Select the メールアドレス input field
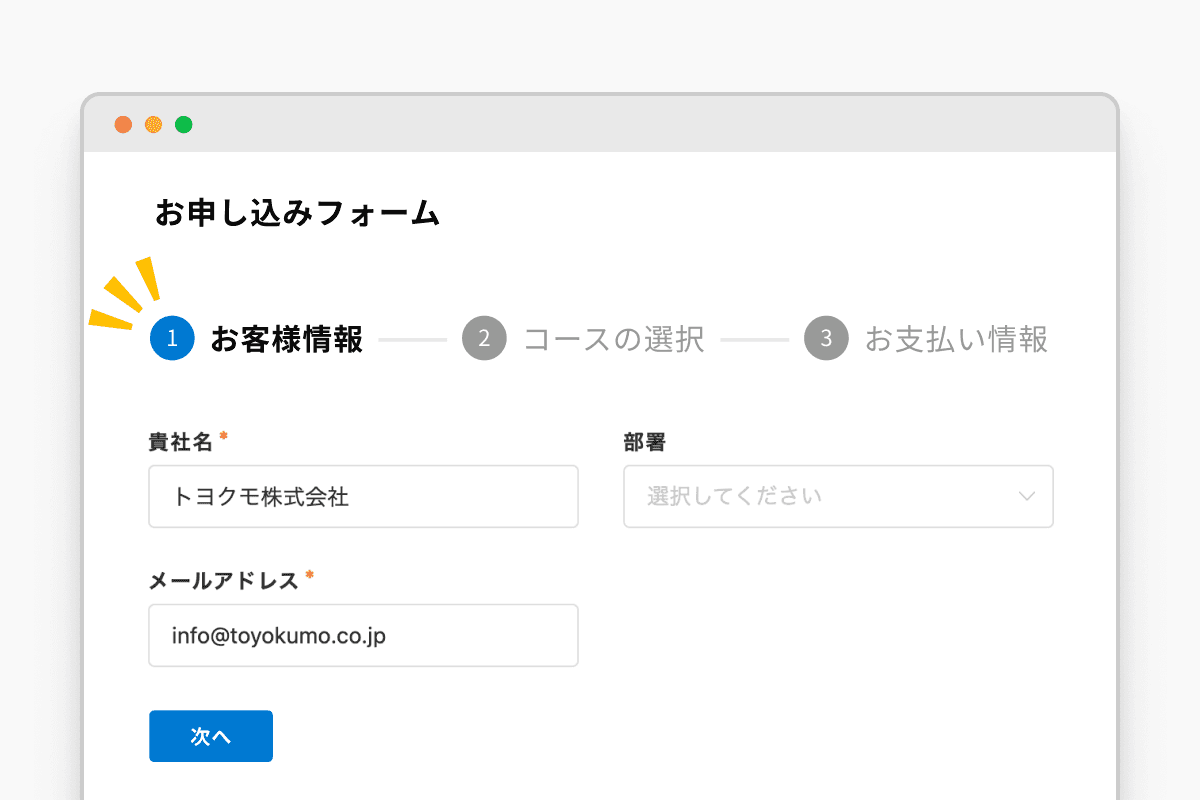Screen dimensions: 1200x800 (x=363, y=635)
